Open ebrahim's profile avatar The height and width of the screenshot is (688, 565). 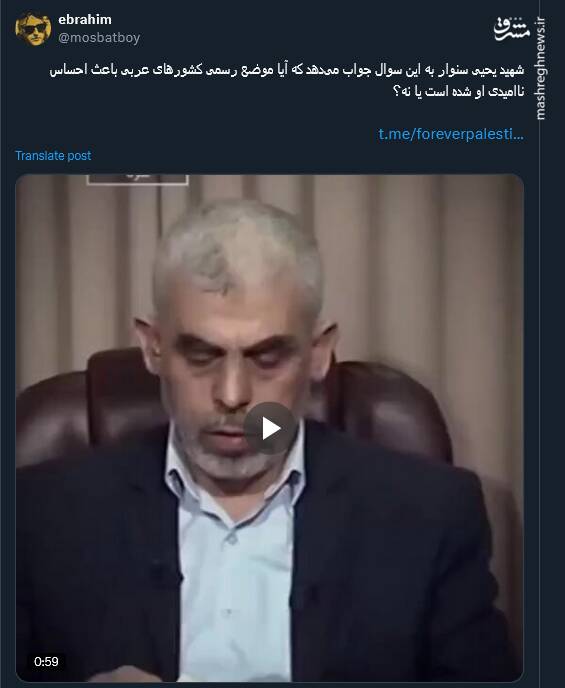tap(33, 29)
